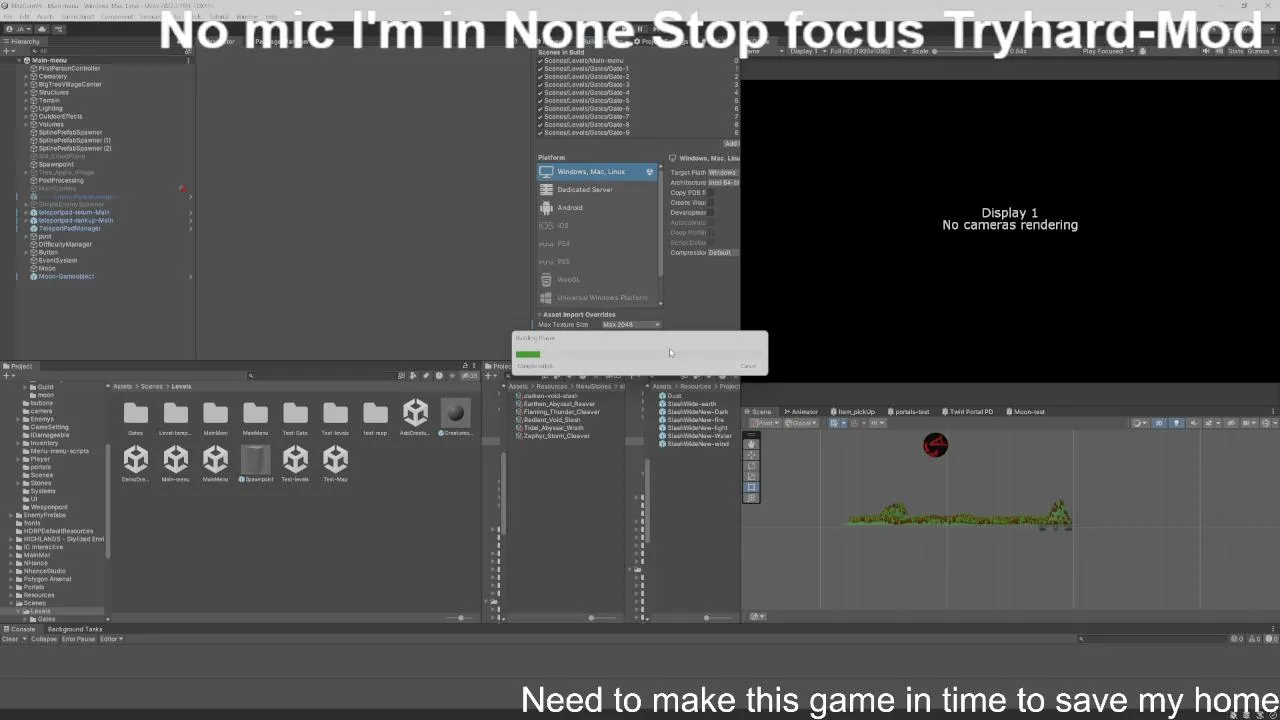The image size is (1280, 720).
Task: Select the highlighted Rect tool in Scene view
Action: click(752, 487)
